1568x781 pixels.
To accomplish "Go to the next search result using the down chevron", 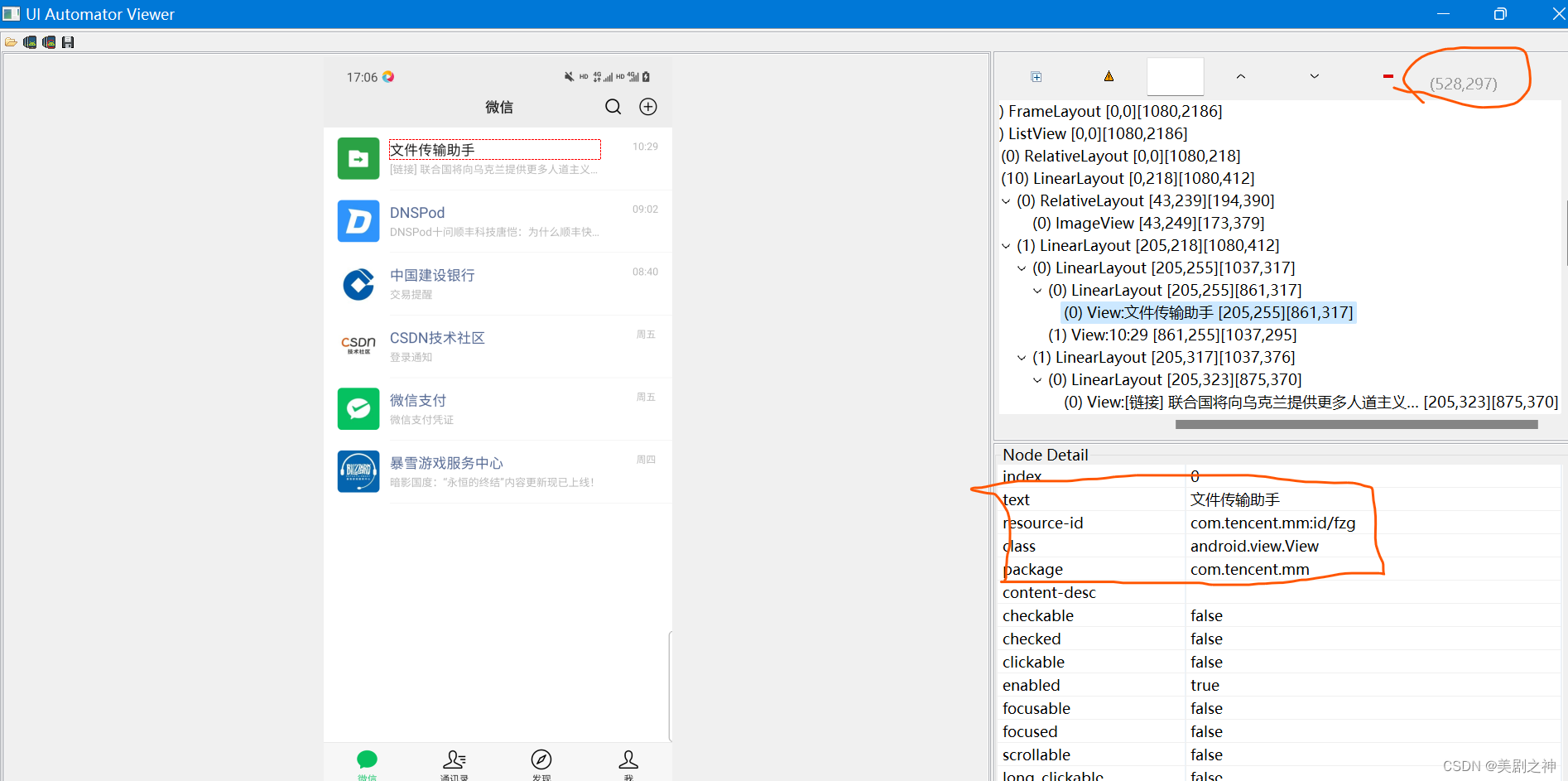I will [1314, 76].
